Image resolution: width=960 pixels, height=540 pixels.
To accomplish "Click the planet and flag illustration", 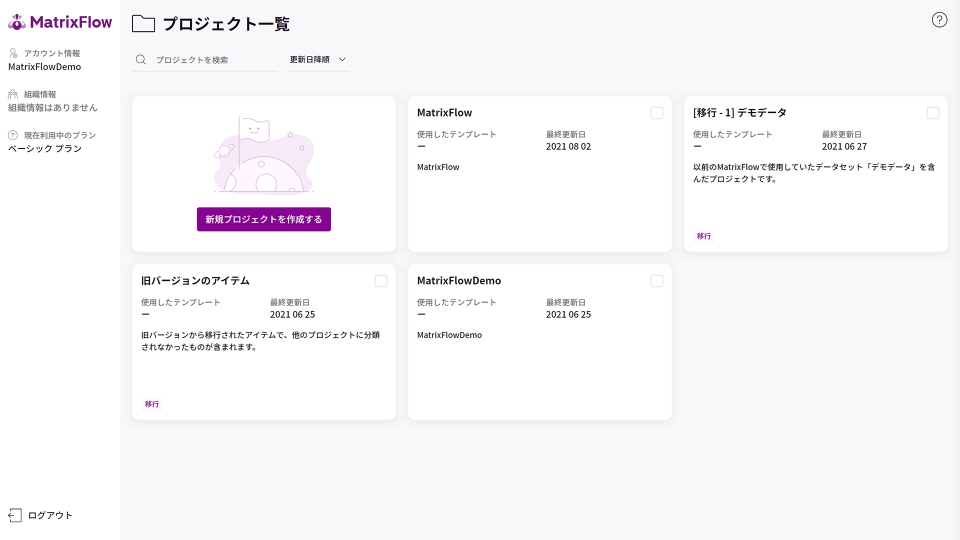I will coord(264,155).
